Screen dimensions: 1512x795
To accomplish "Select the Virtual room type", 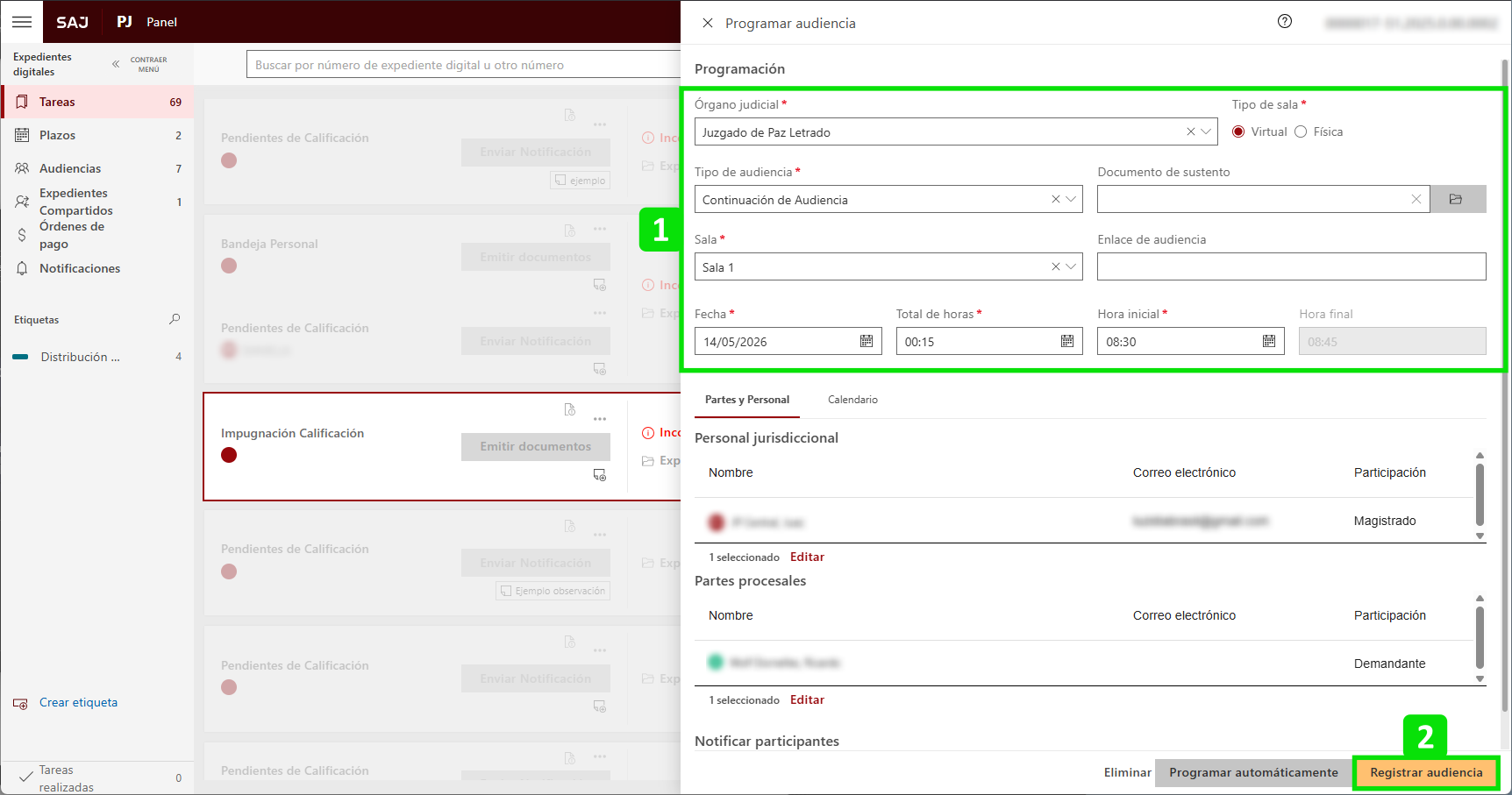I will [x=1238, y=131].
